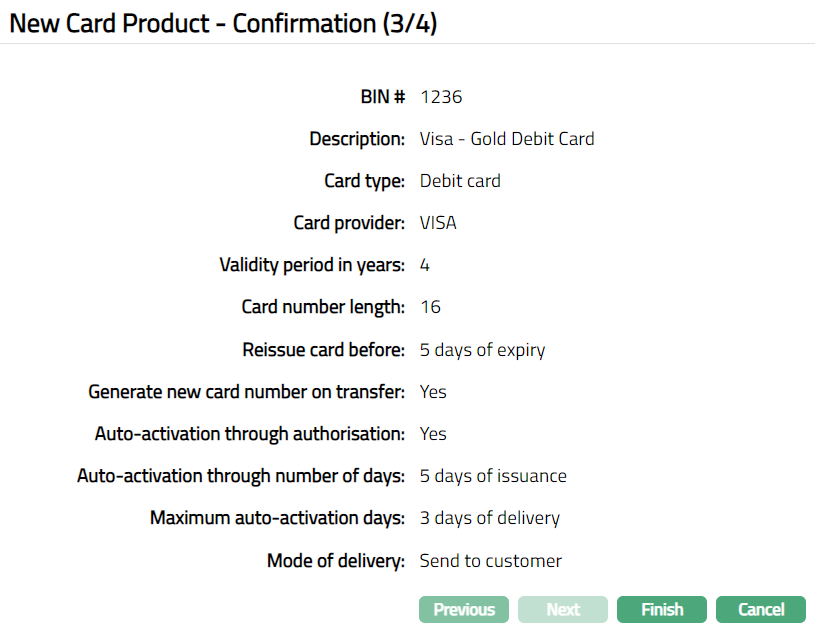Click the New Card Product confirmation heading
Image resolution: width=815 pixels, height=634 pixels.
[x=223, y=24]
